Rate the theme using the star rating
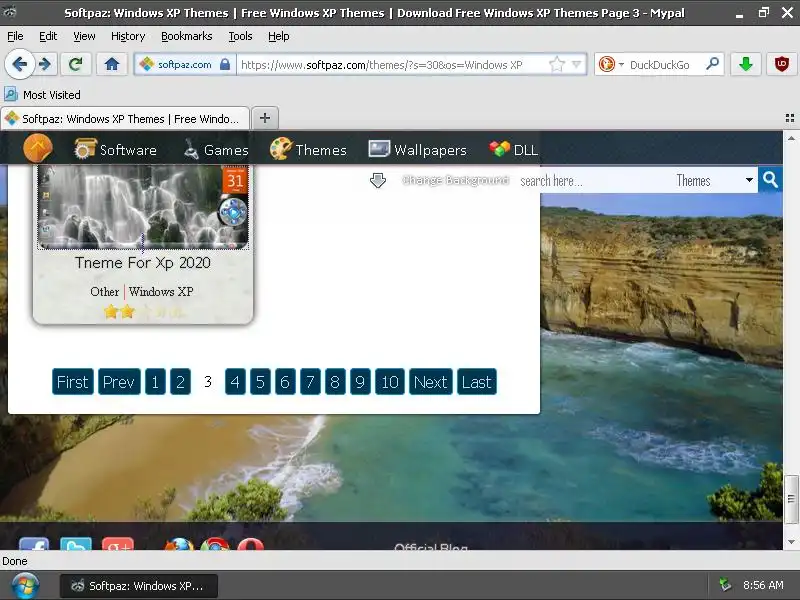The width and height of the screenshot is (800, 600). (144, 311)
